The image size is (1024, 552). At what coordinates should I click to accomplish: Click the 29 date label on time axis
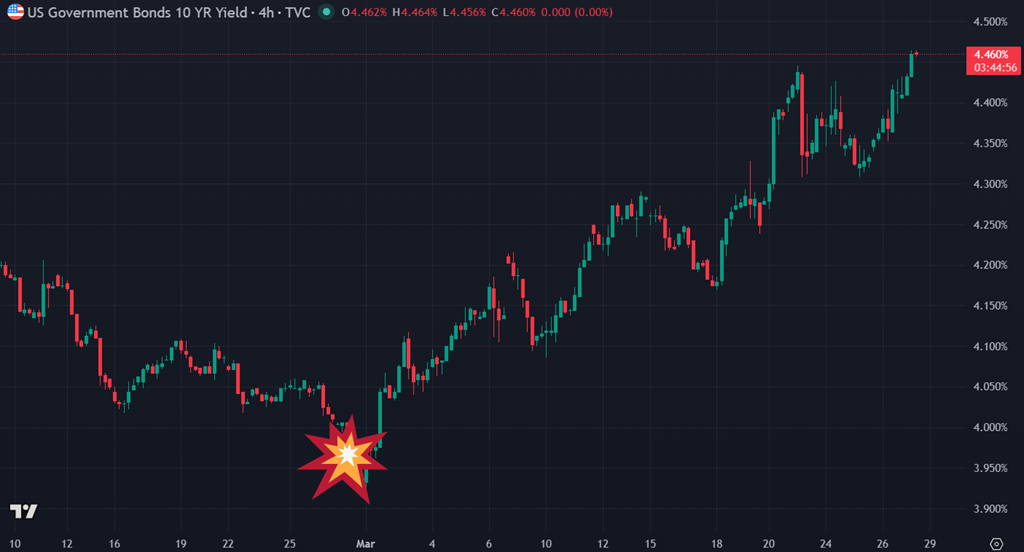tap(931, 543)
